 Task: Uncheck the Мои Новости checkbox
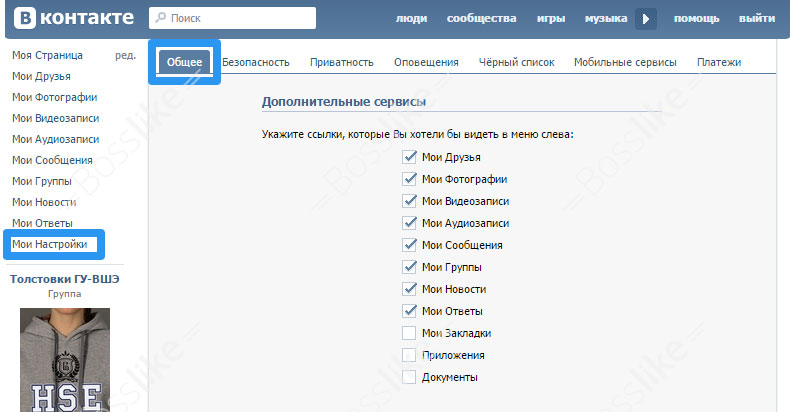pos(409,289)
